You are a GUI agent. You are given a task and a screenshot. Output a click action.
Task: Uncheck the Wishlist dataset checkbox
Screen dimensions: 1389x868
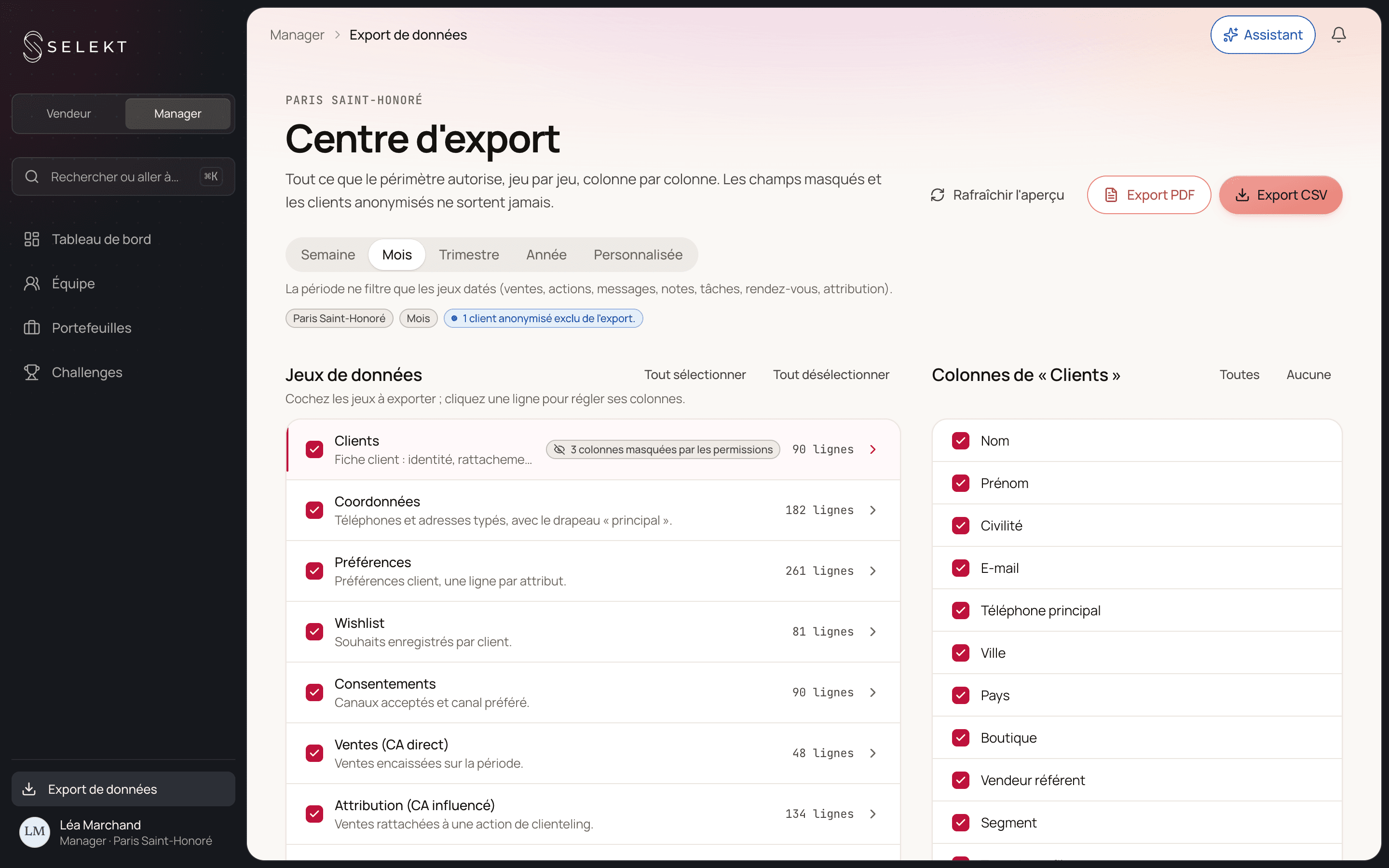click(314, 632)
